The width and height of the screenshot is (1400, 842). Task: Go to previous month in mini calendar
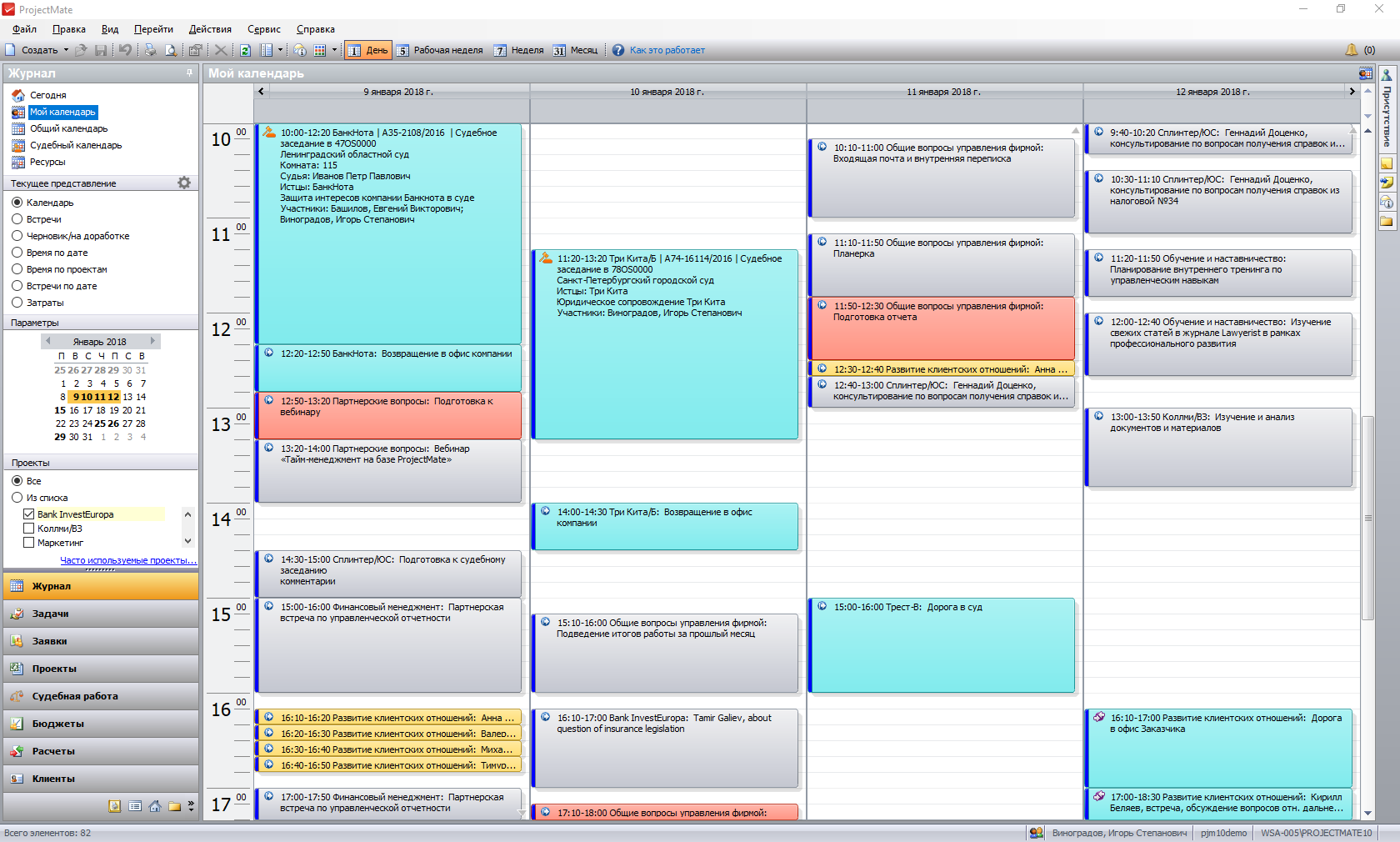pos(48,341)
